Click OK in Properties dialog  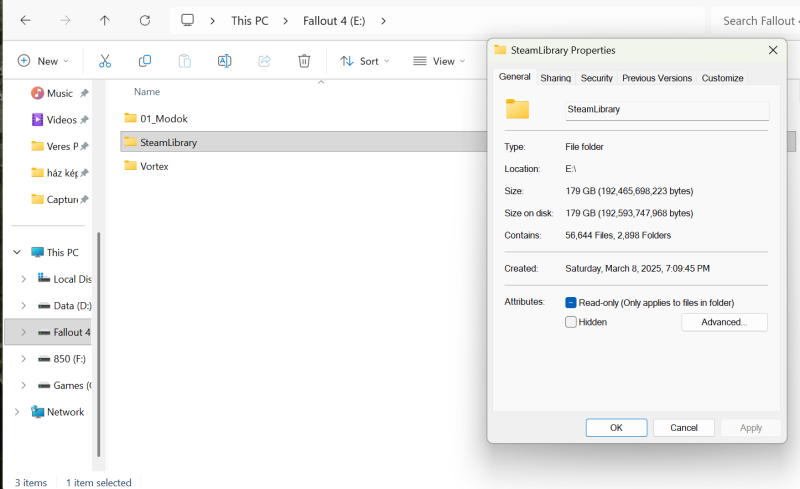tap(616, 428)
